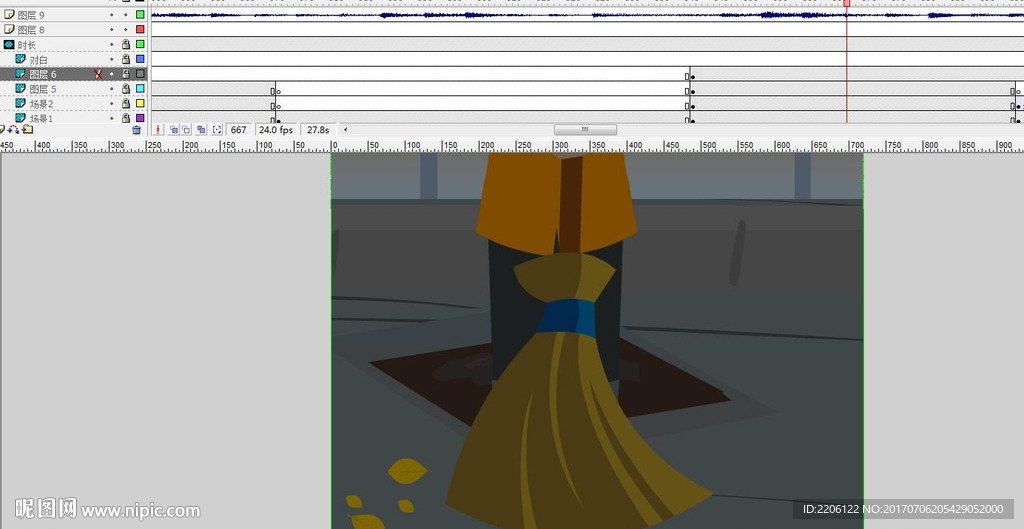
Task: Click the current frame number 667
Action: [x=238, y=130]
